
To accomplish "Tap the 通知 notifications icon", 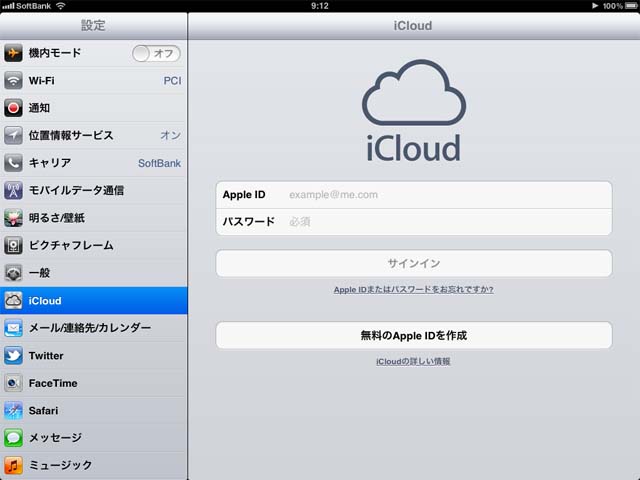I will (x=13, y=108).
